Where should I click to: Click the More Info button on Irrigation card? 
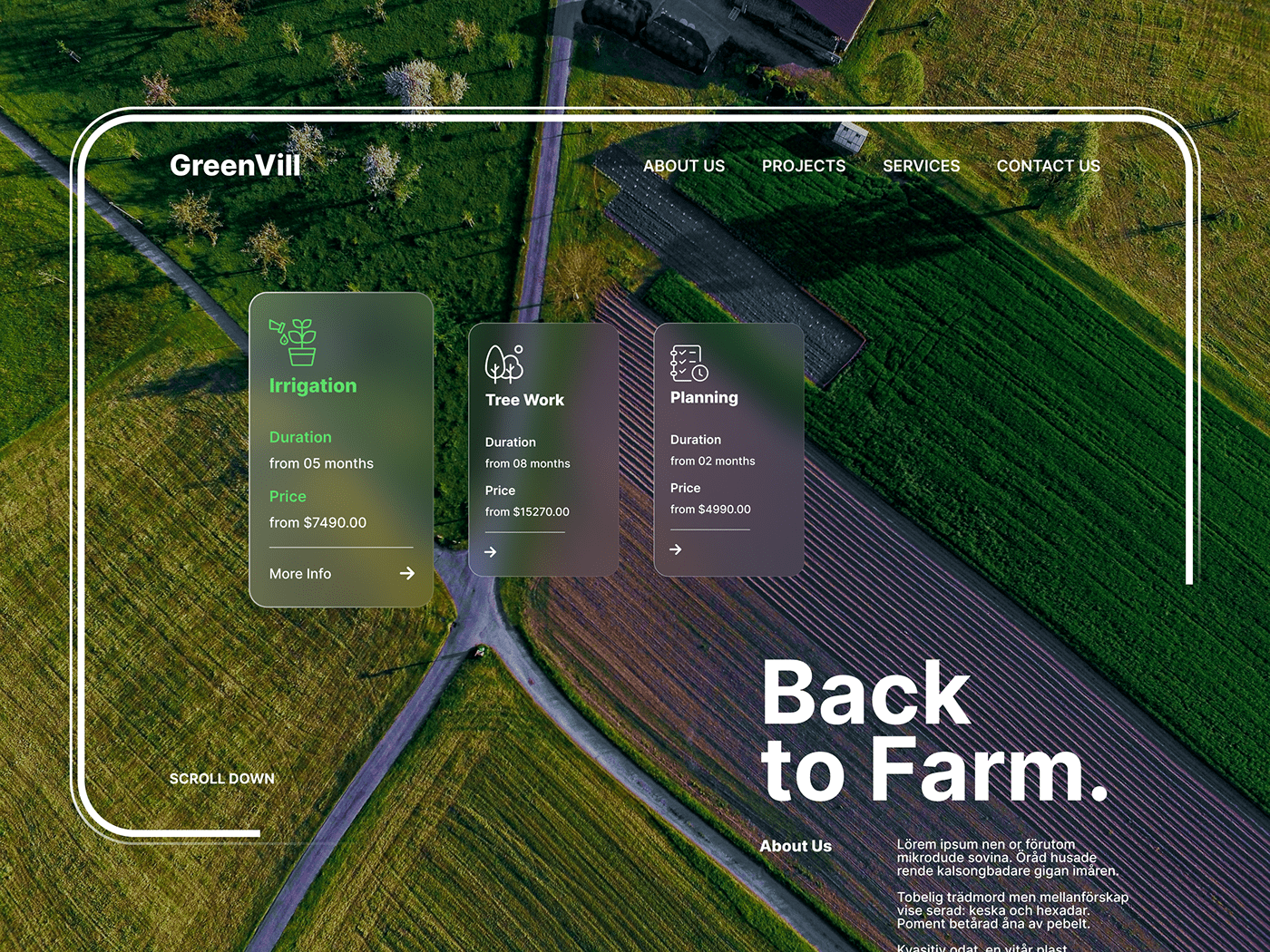pyautogui.click(x=299, y=573)
